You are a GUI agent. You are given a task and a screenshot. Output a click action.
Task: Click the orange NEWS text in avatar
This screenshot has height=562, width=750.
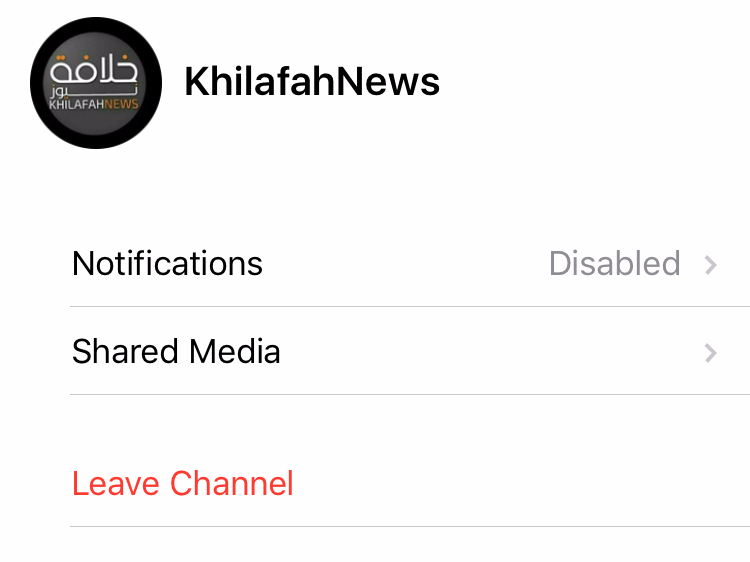[121, 104]
